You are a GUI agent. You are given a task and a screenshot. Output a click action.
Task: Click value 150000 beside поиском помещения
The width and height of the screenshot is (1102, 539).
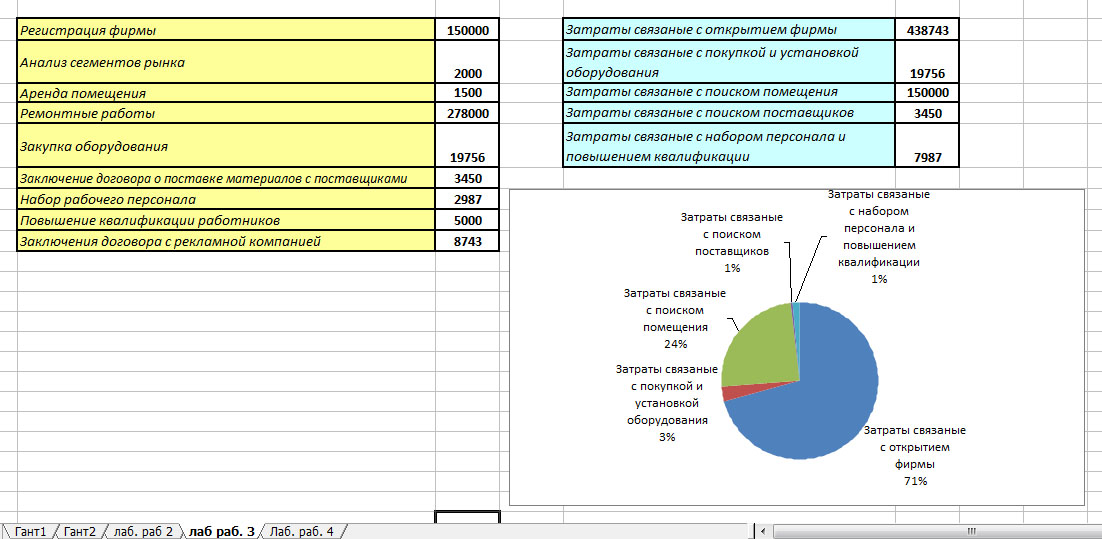pyautogui.click(x=927, y=92)
